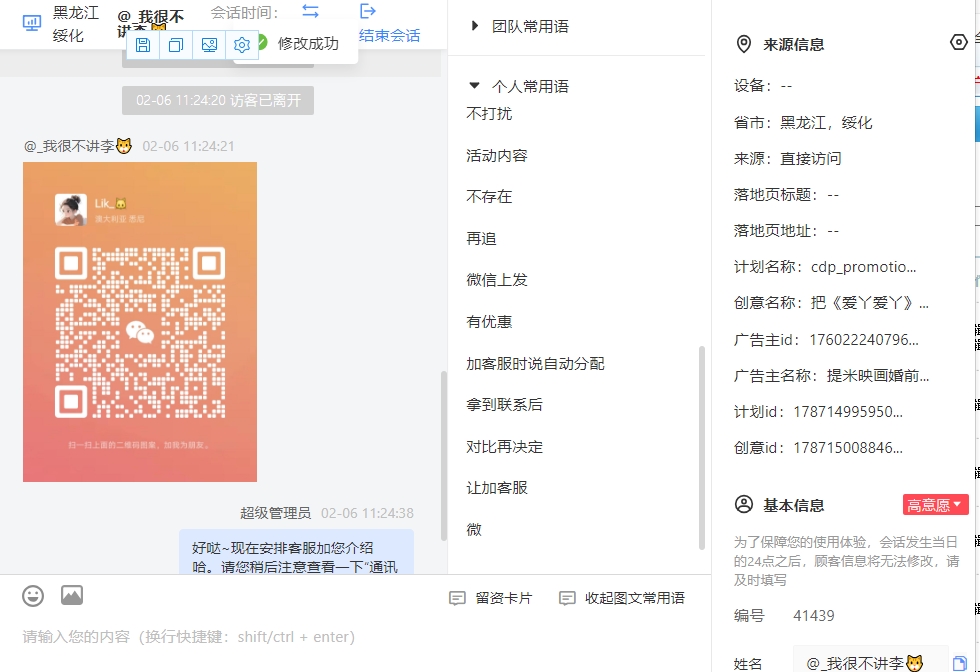Click the send image icon below chat
980x672 pixels.
point(72,595)
